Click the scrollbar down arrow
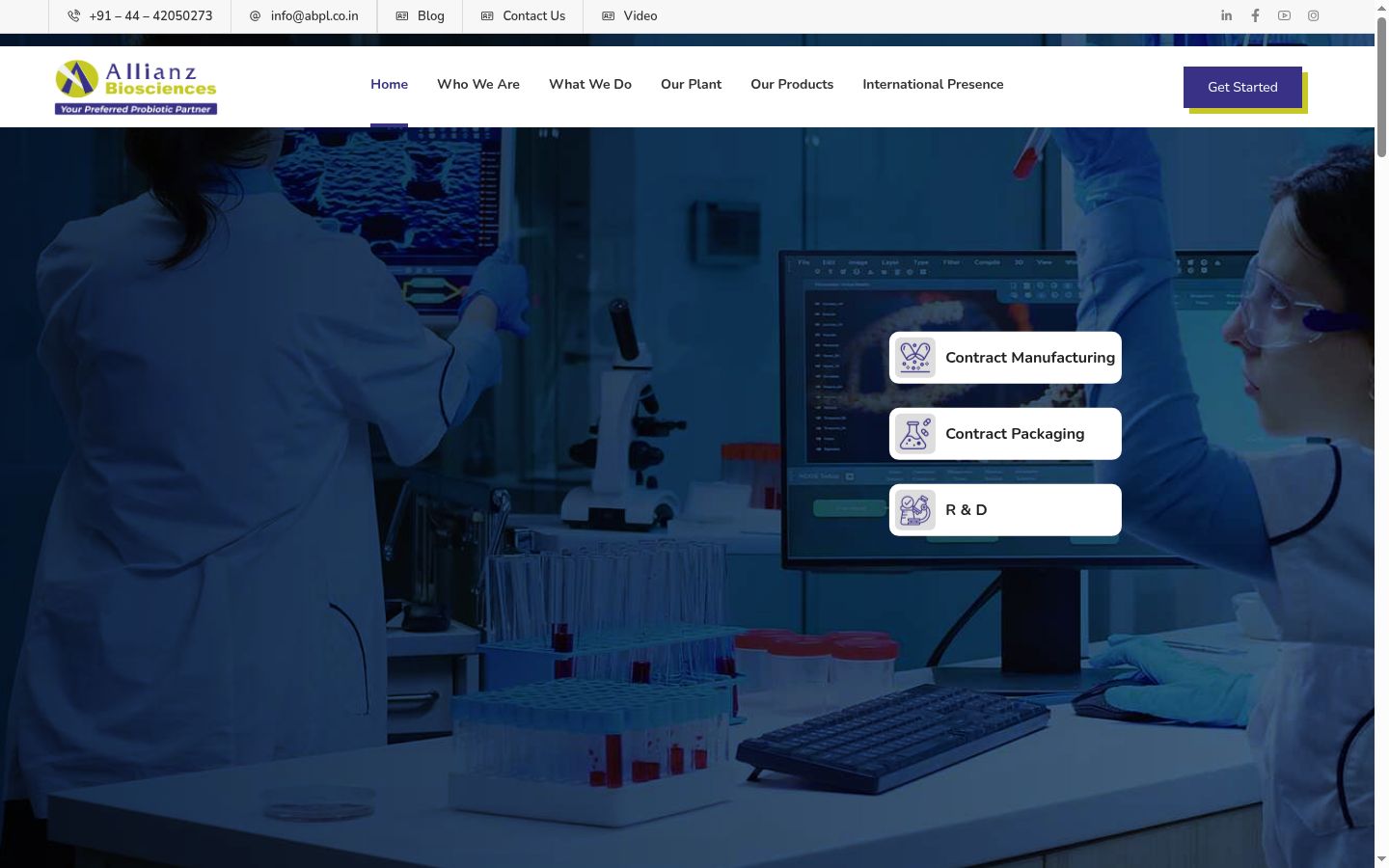This screenshot has height=868, width=1389. 1381,859
